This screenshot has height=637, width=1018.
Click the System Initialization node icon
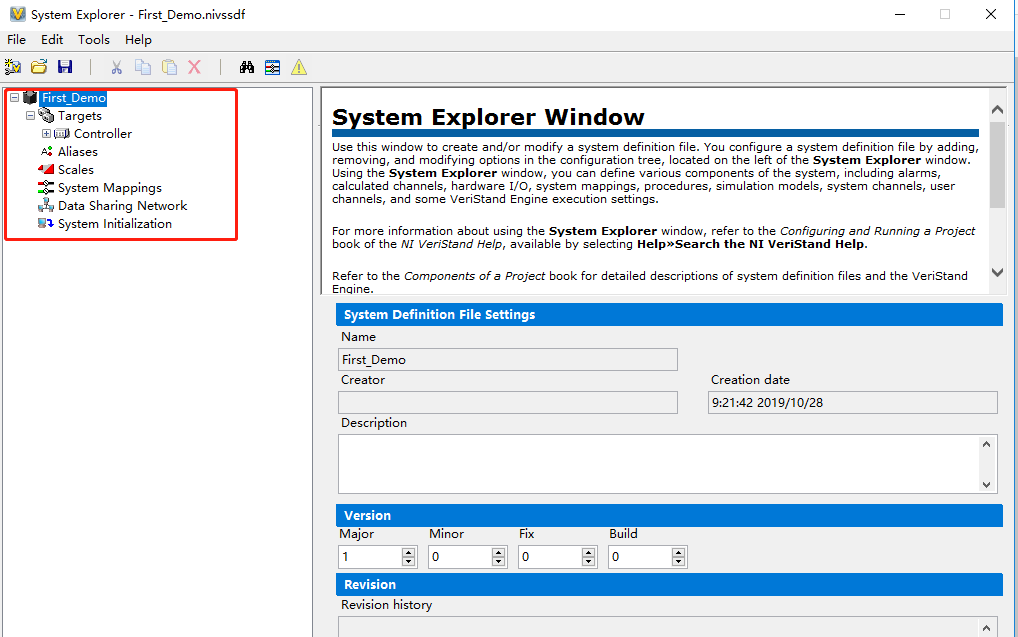tap(46, 223)
